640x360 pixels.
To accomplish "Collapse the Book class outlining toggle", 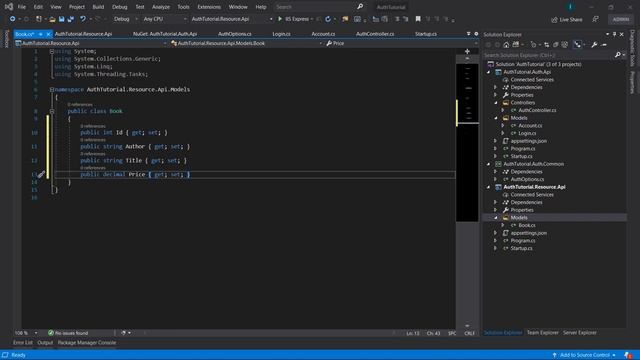I will (52, 111).
